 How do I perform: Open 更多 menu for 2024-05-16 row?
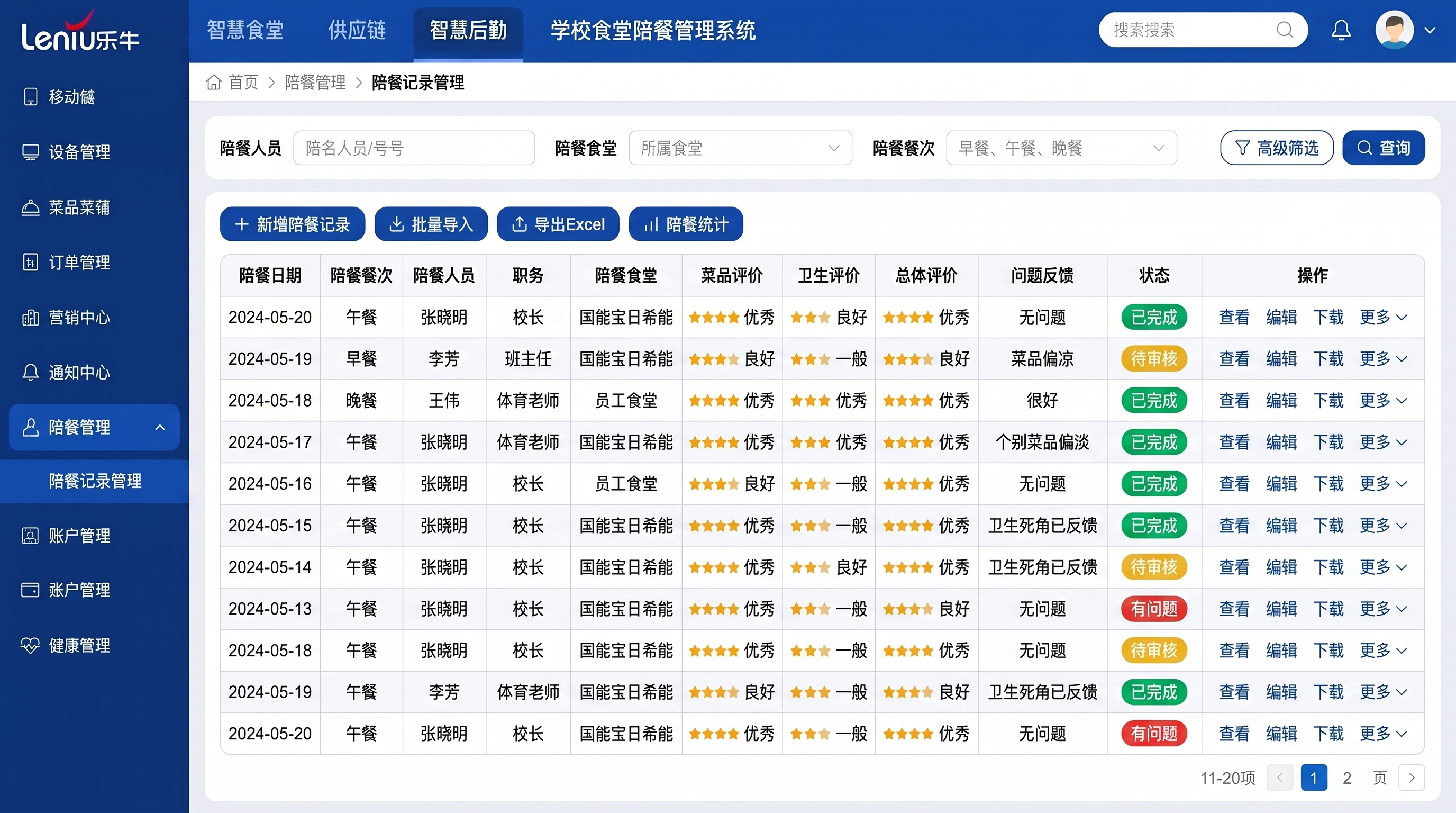[x=1383, y=484]
